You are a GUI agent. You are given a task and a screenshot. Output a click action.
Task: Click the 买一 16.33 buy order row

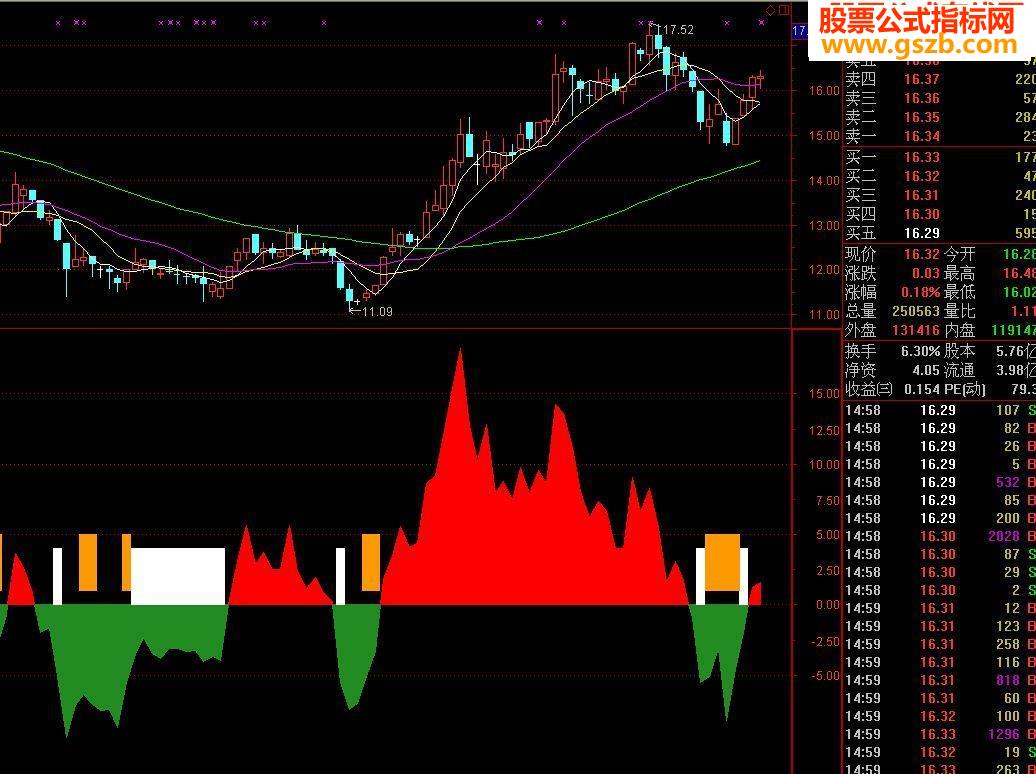(940, 157)
